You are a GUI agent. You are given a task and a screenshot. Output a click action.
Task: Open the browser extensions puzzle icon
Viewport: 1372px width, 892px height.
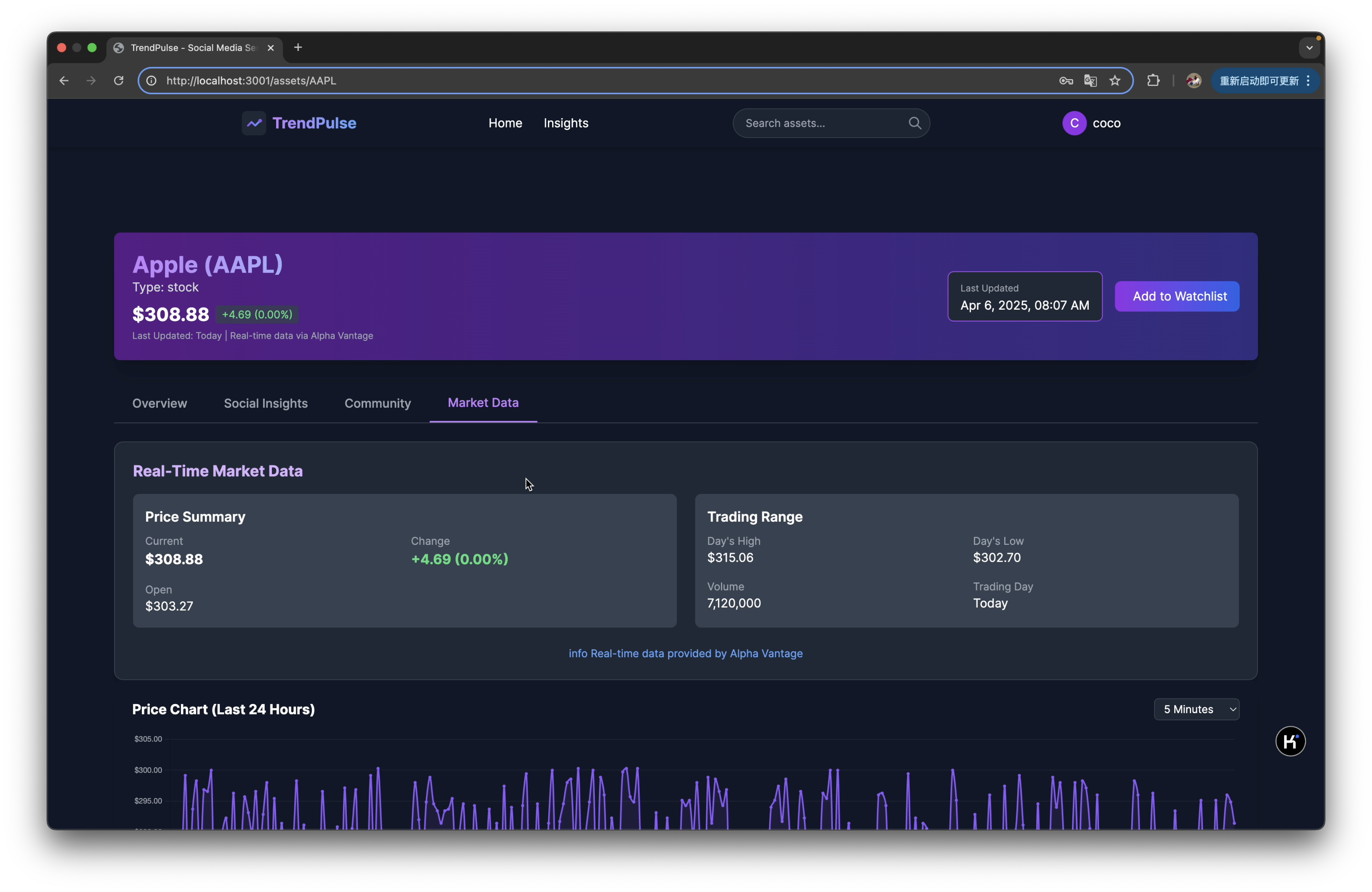click(1153, 81)
